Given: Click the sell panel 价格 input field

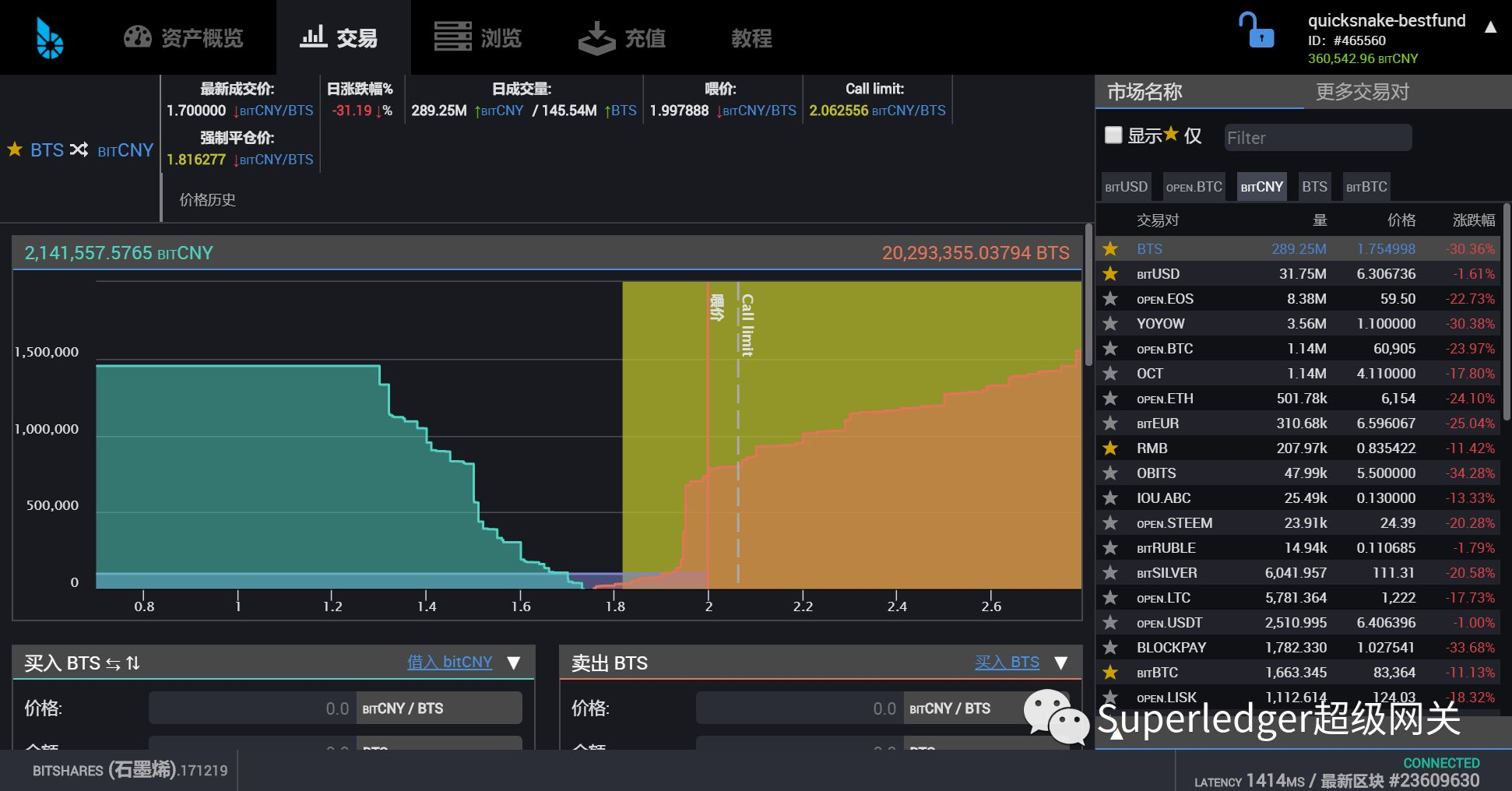Looking at the screenshot, I should (800, 708).
